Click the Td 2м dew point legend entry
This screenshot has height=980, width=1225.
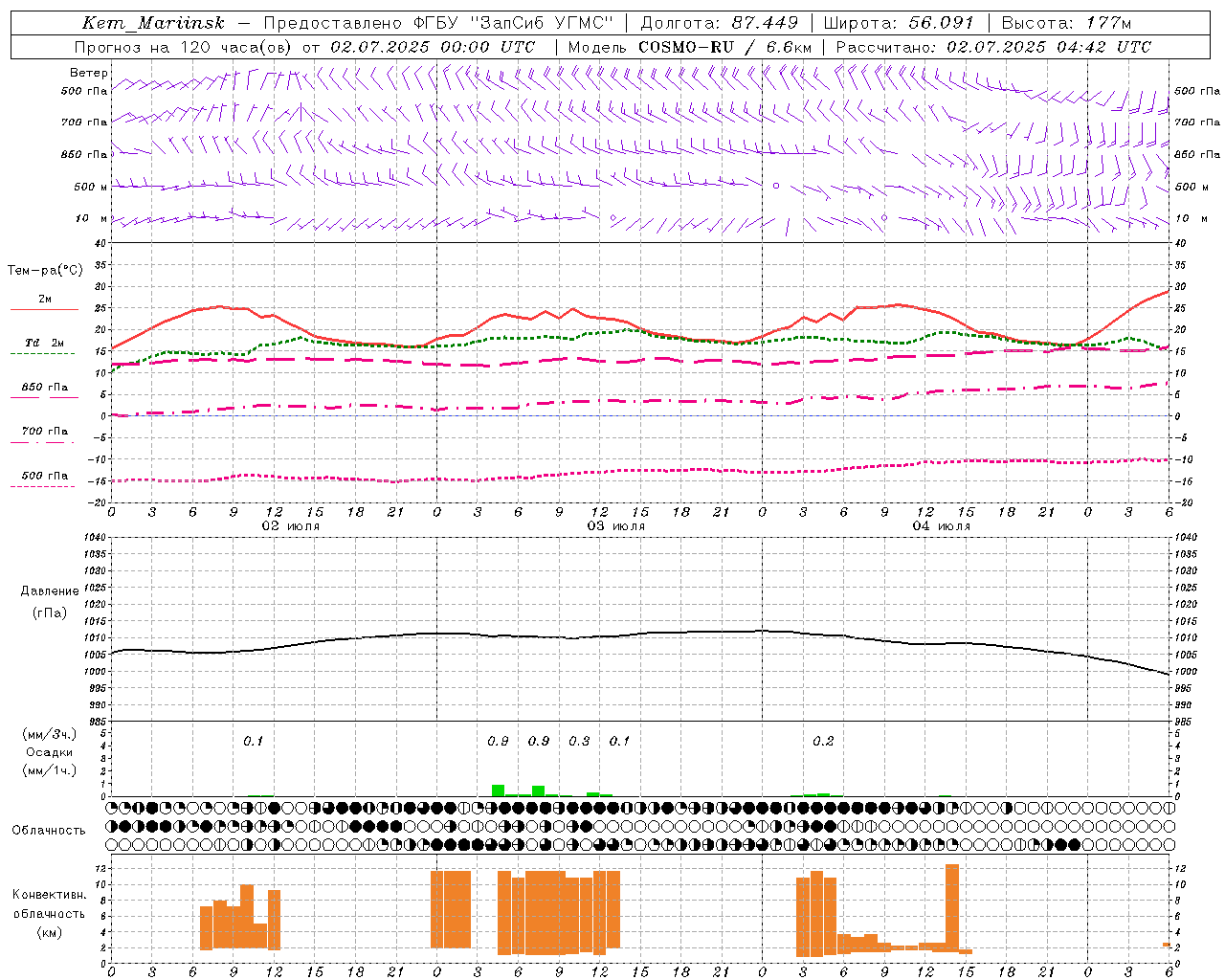pos(44,343)
